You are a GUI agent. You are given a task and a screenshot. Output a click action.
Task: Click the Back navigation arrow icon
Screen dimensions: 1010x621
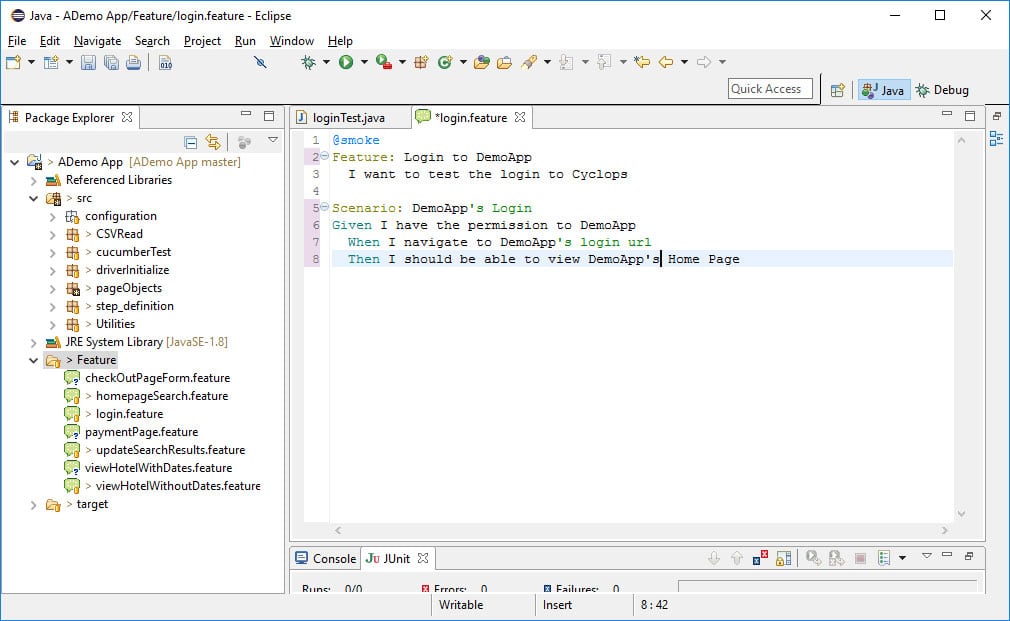(x=666, y=62)
